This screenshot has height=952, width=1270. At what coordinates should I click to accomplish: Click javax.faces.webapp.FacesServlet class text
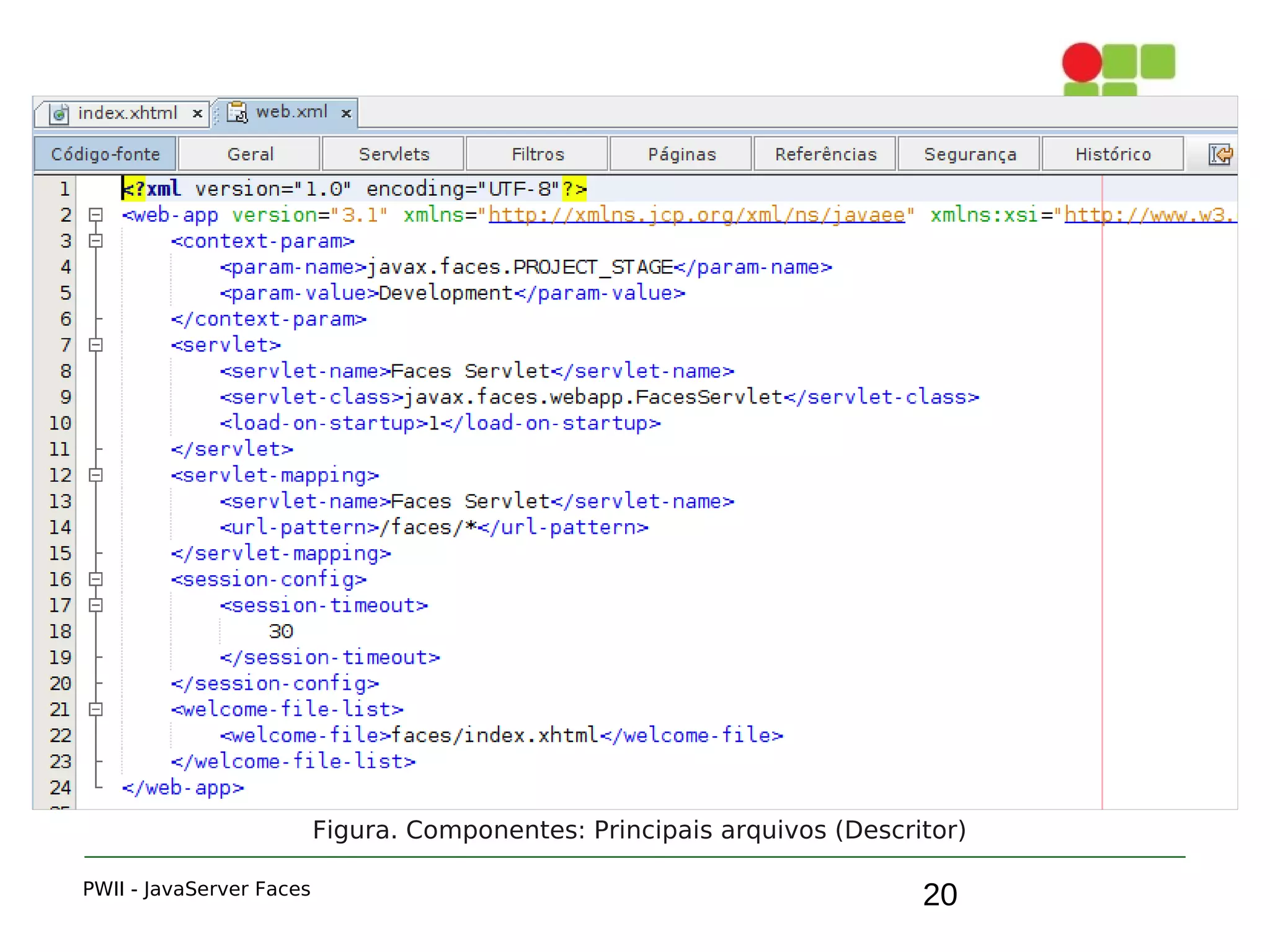[593, 397]
